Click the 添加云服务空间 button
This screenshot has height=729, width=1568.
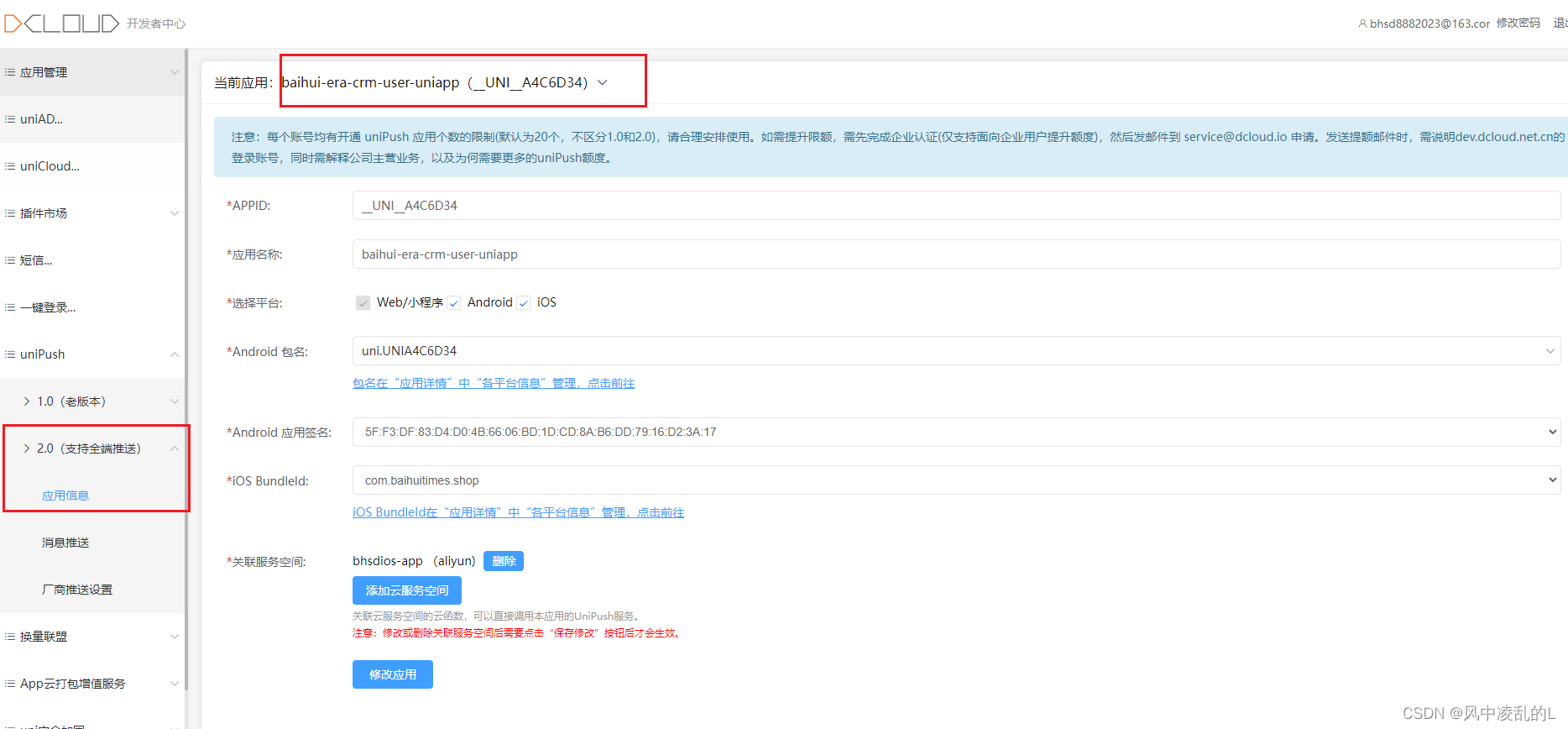coord(407,590)
